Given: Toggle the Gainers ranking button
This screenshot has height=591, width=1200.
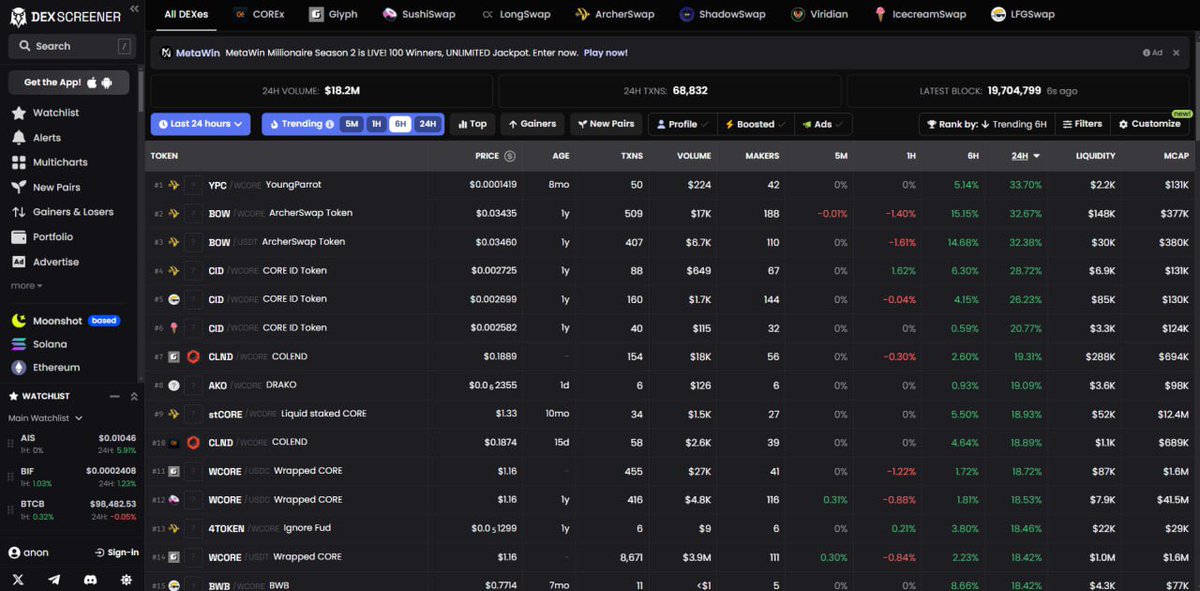Looking at the screenshot, I should (532, 124).
